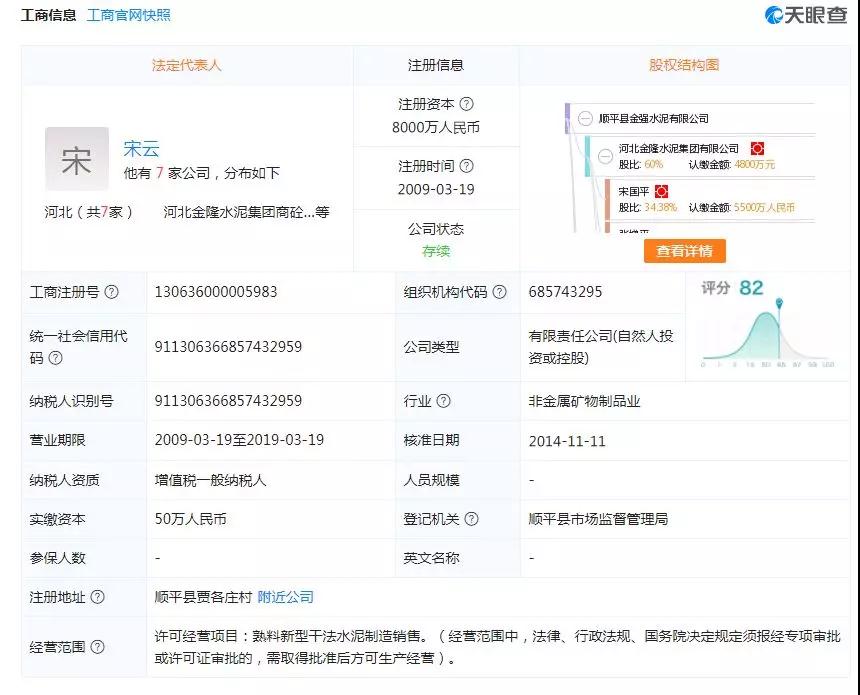Click the help icon next to 注册时间
860x695 pixels.
[x=467, y=166]
